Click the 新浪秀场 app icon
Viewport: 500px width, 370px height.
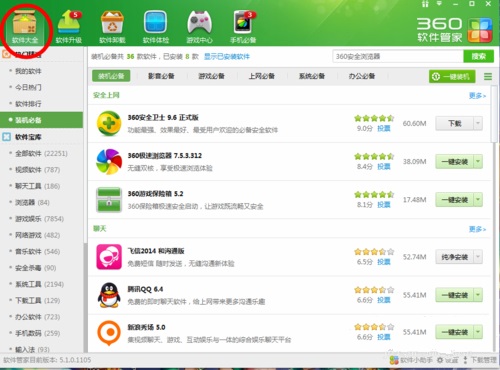[x=109, y=333]
